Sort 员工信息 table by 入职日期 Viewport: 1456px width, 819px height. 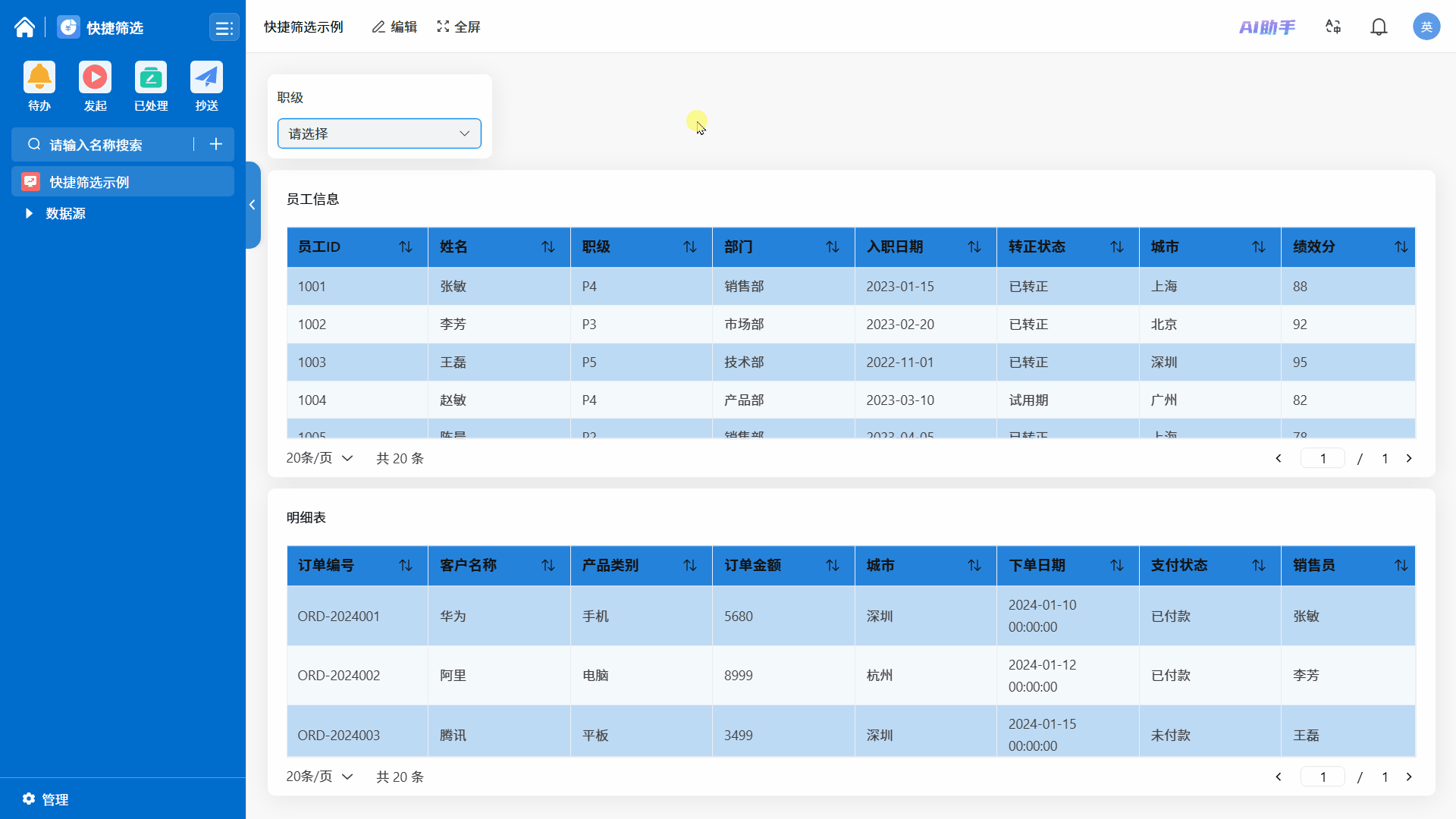click(974, 247)
